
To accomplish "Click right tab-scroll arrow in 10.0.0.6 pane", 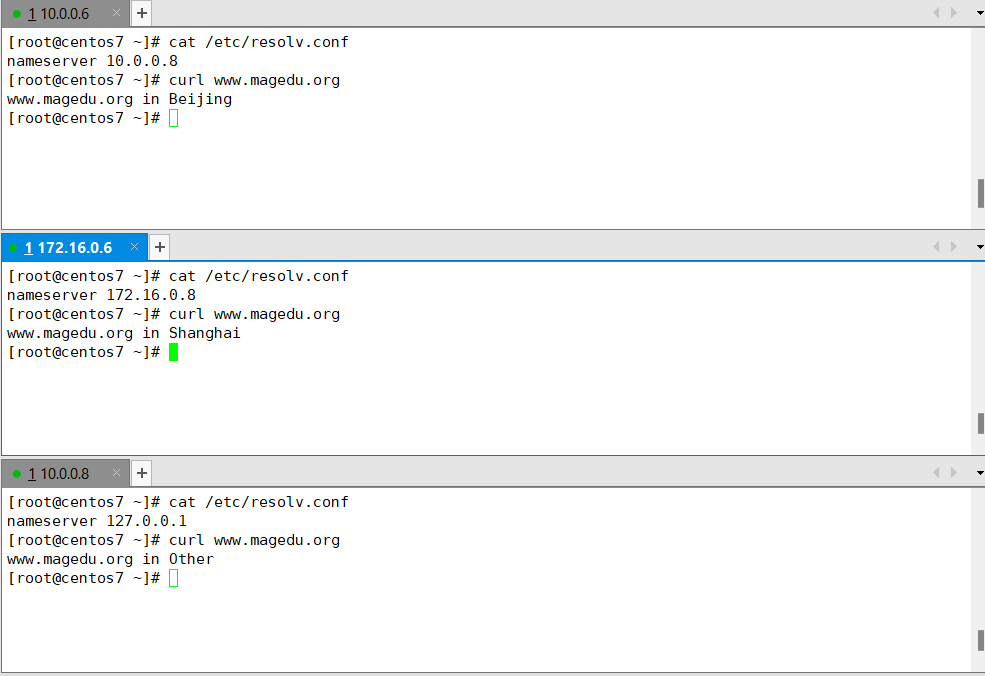I will pyautogui.click(x=954, y=13).
